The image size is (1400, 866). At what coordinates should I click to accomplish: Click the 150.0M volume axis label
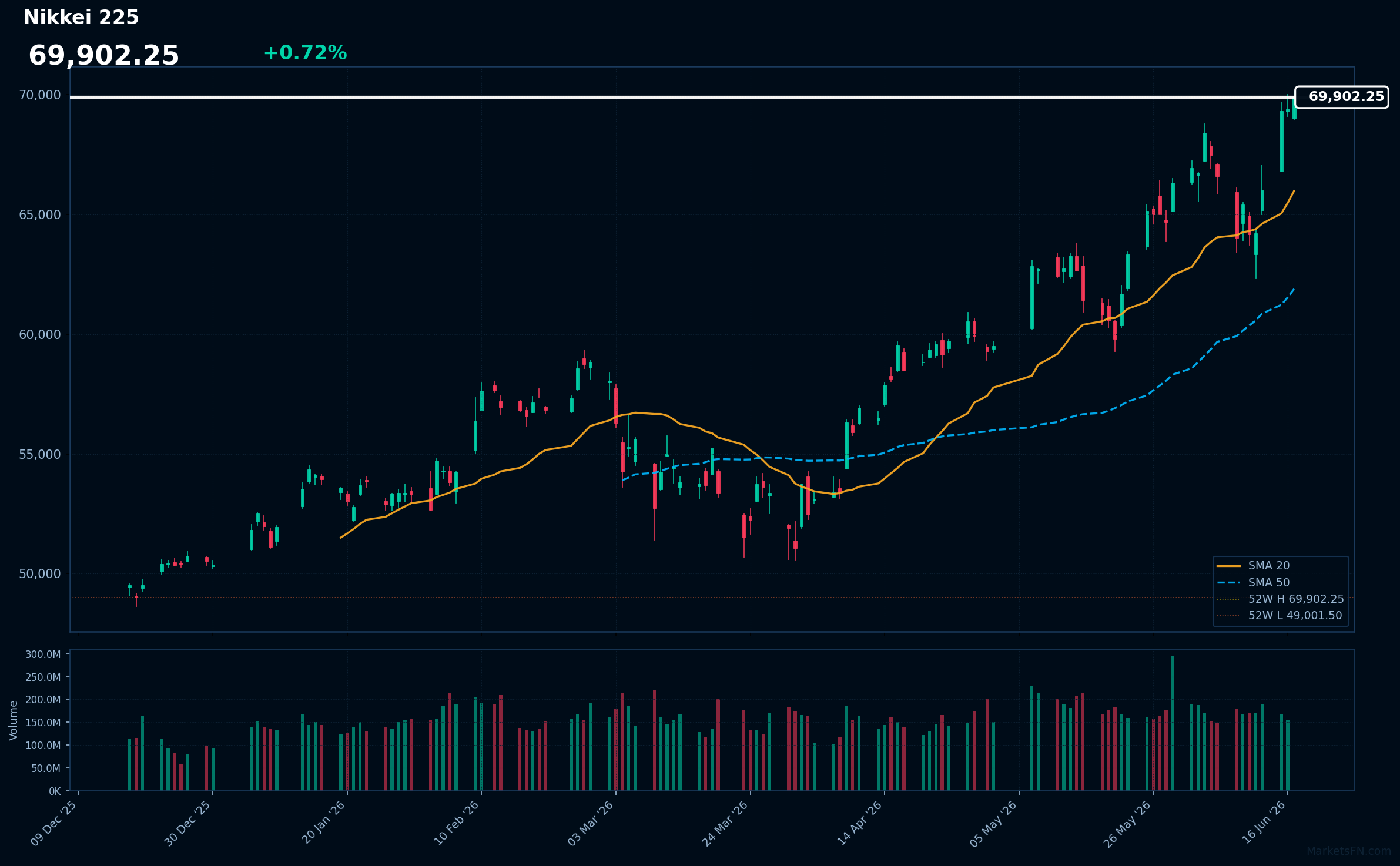coord(43,723)
